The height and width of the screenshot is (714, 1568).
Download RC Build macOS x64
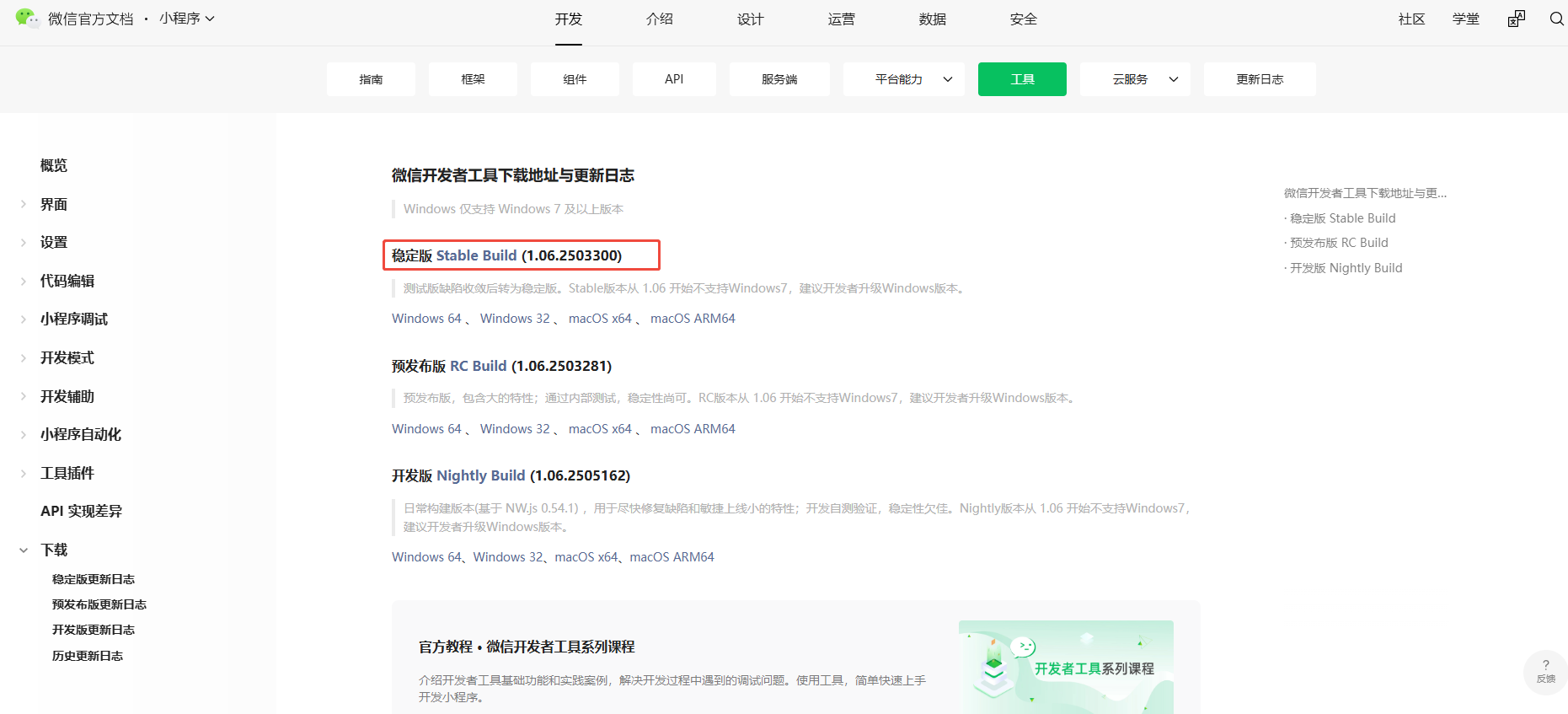click(600, 429)
